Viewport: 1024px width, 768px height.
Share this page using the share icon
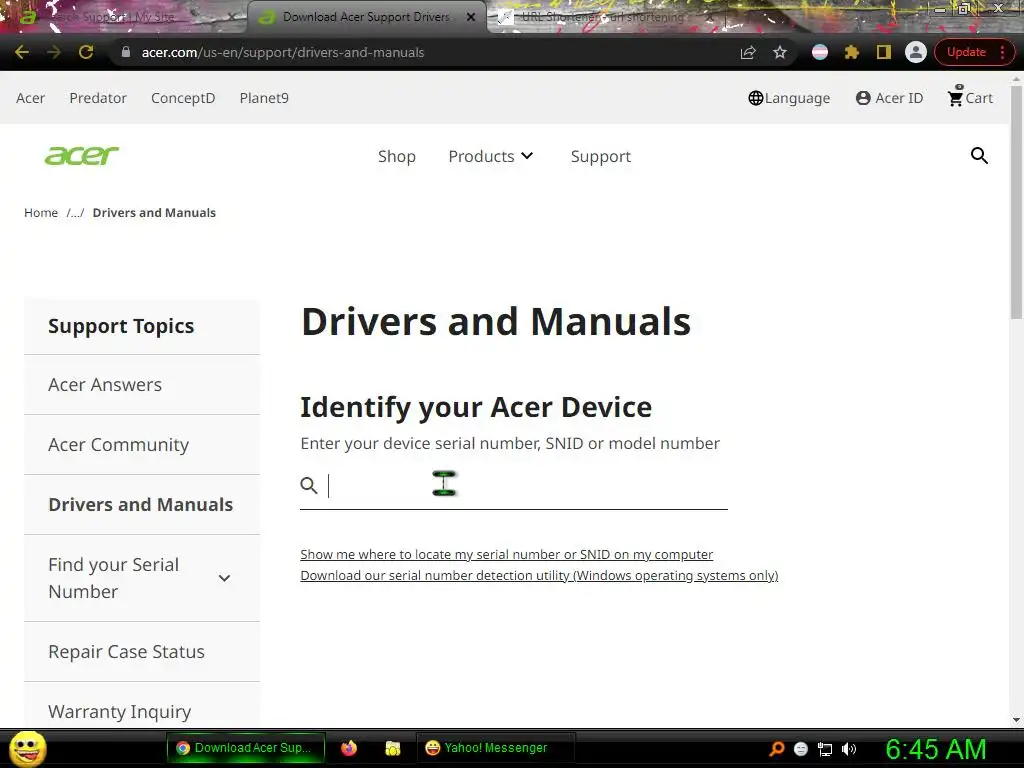(x=748, y=52)
